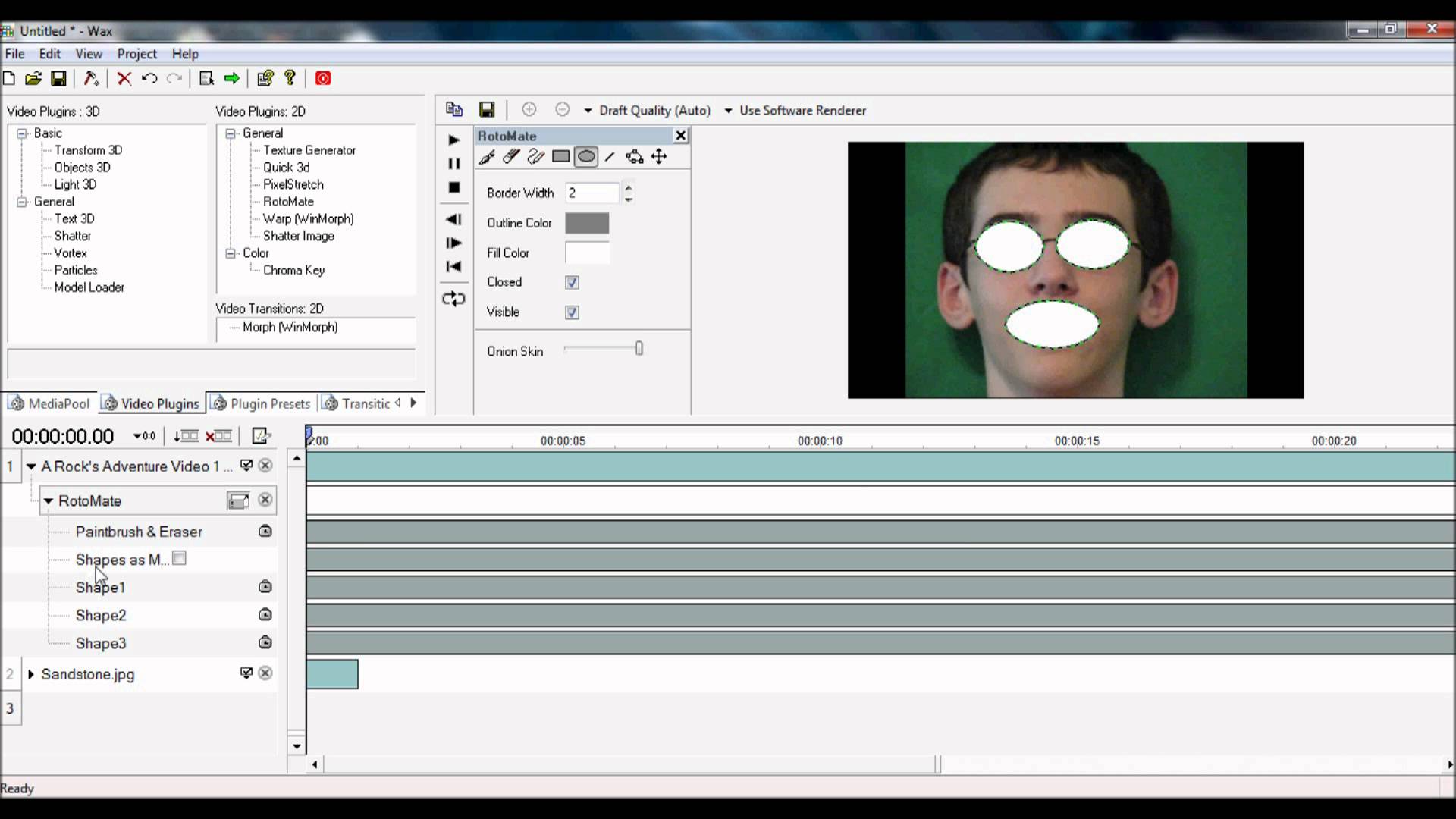1456x819 pixels.
Task: Click Use Software Renderer
Action: point(802,111)
